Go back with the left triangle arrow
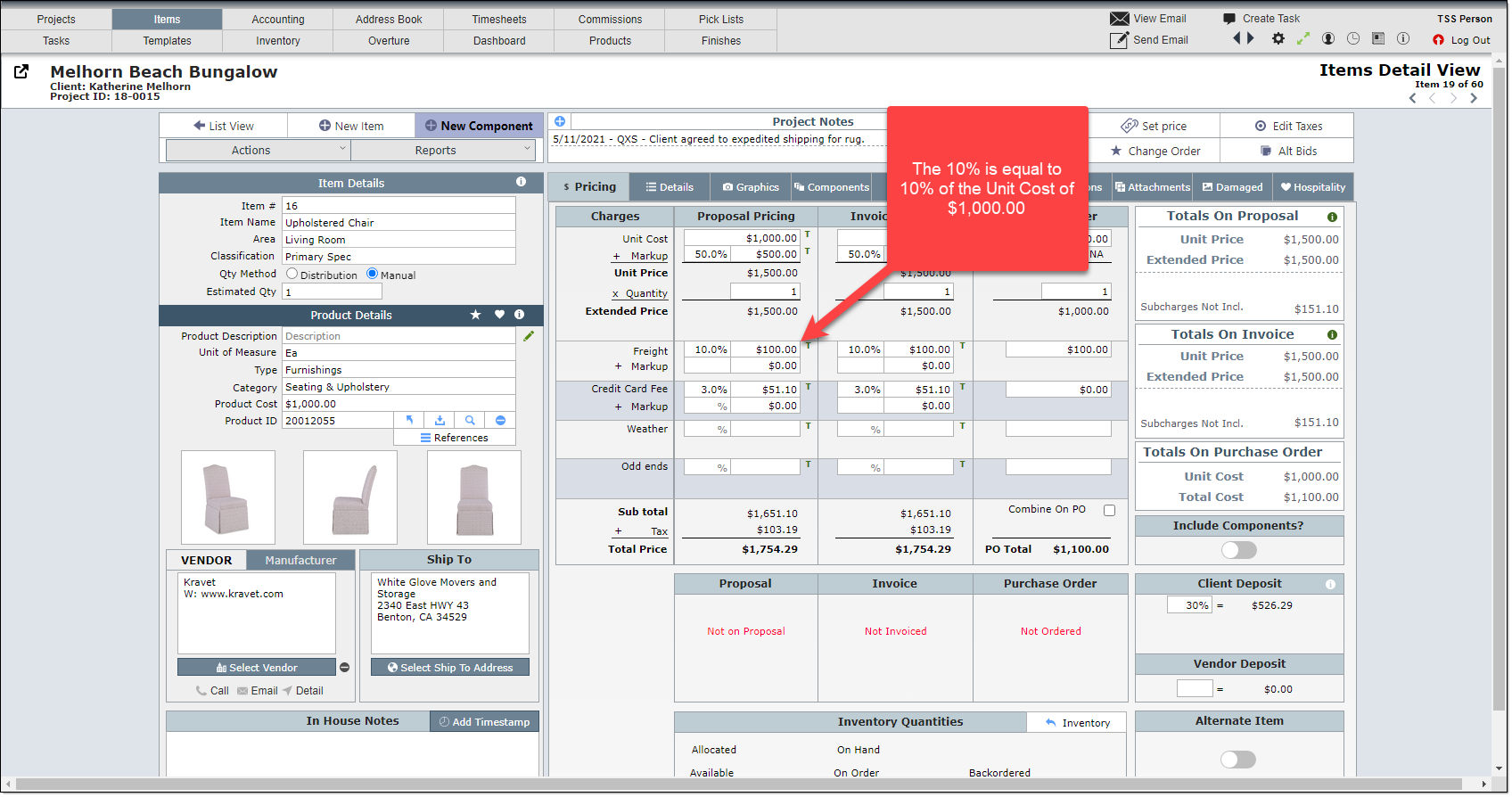Viewport: 1512px width, 797px height. click(x=1237, y=38)
